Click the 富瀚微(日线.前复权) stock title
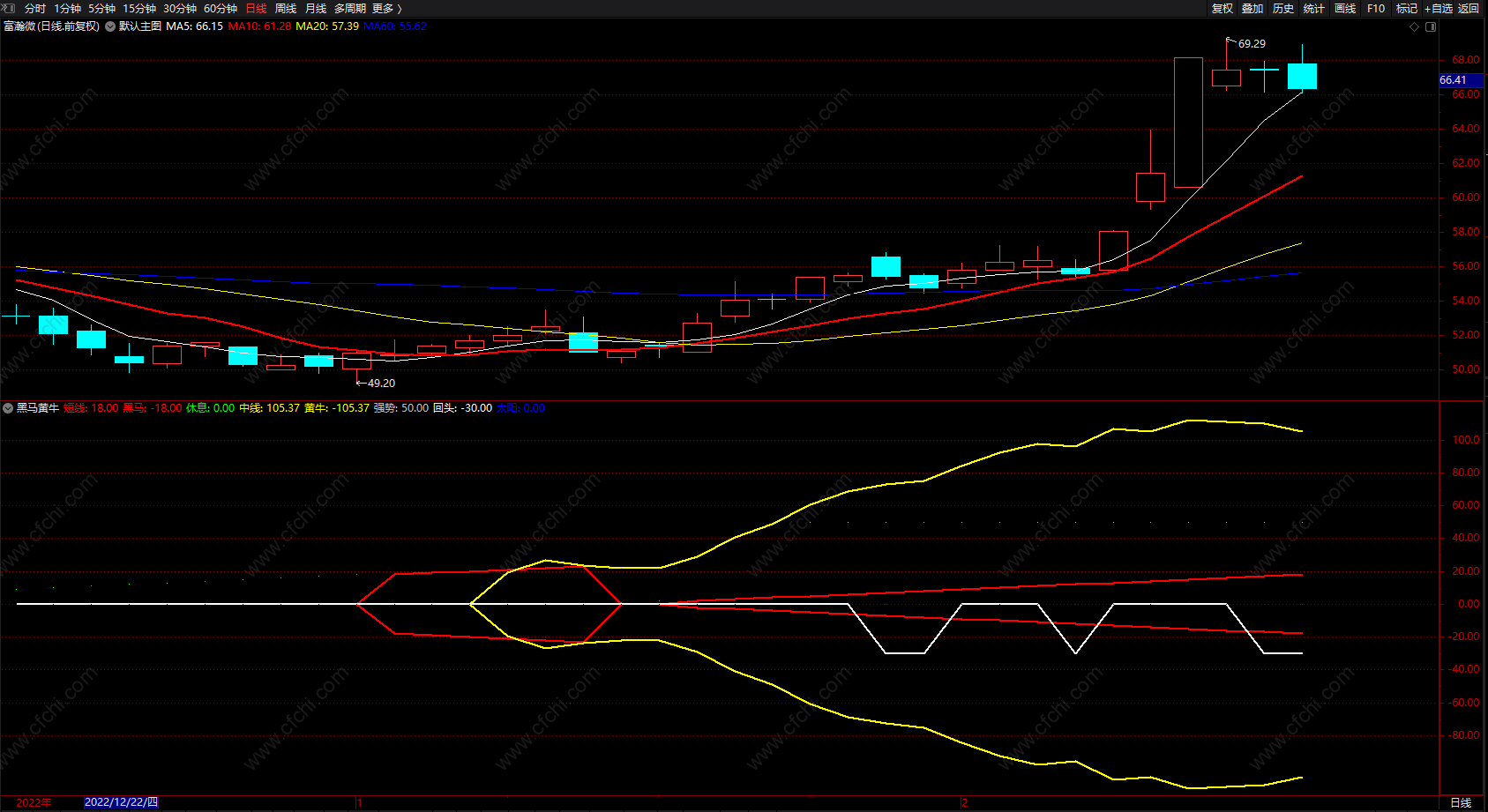Image resolution: width=1488 pixels, height=812 pixels. (x=52, y=26)
